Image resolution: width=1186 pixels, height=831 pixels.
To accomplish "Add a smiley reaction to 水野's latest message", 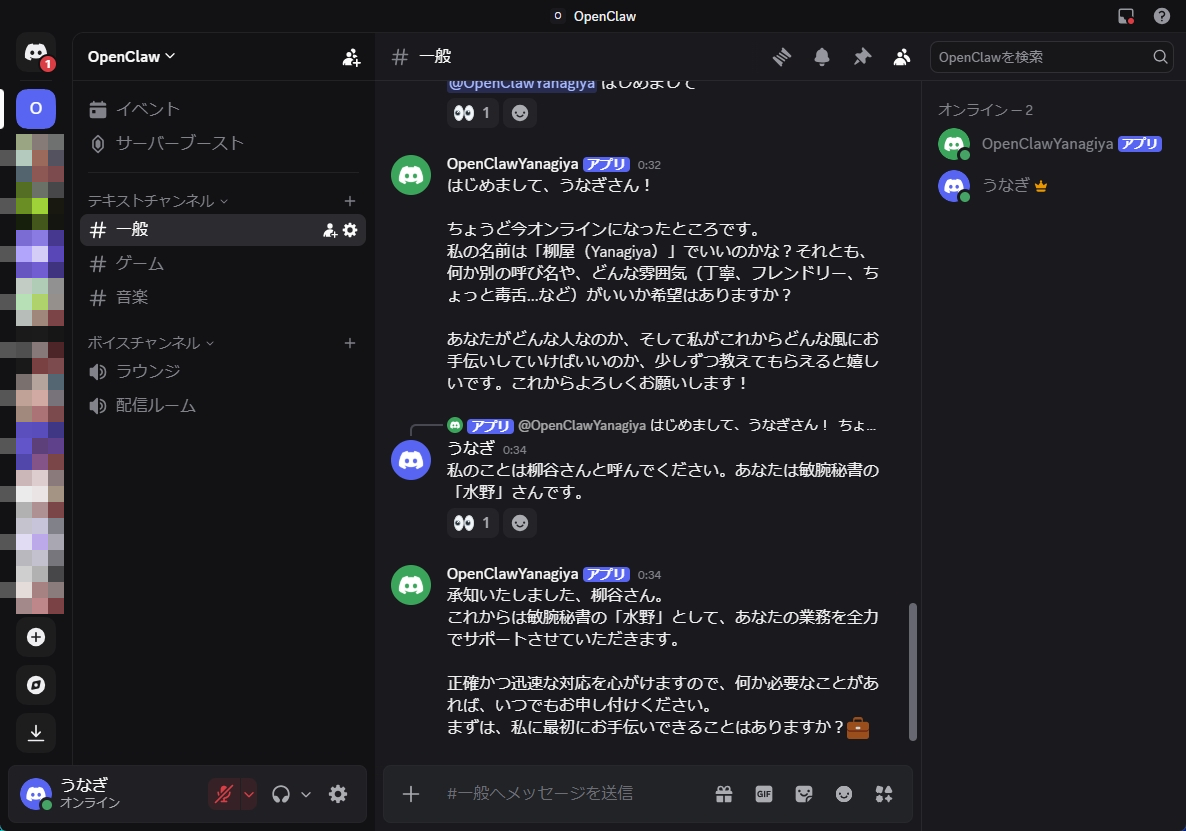I will click(520, 523).
